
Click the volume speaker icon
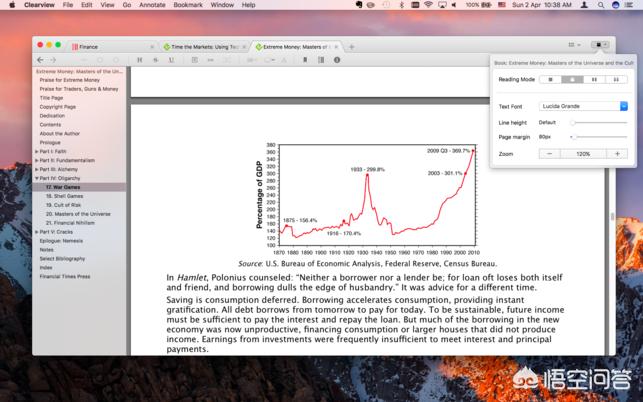point(454,5)
